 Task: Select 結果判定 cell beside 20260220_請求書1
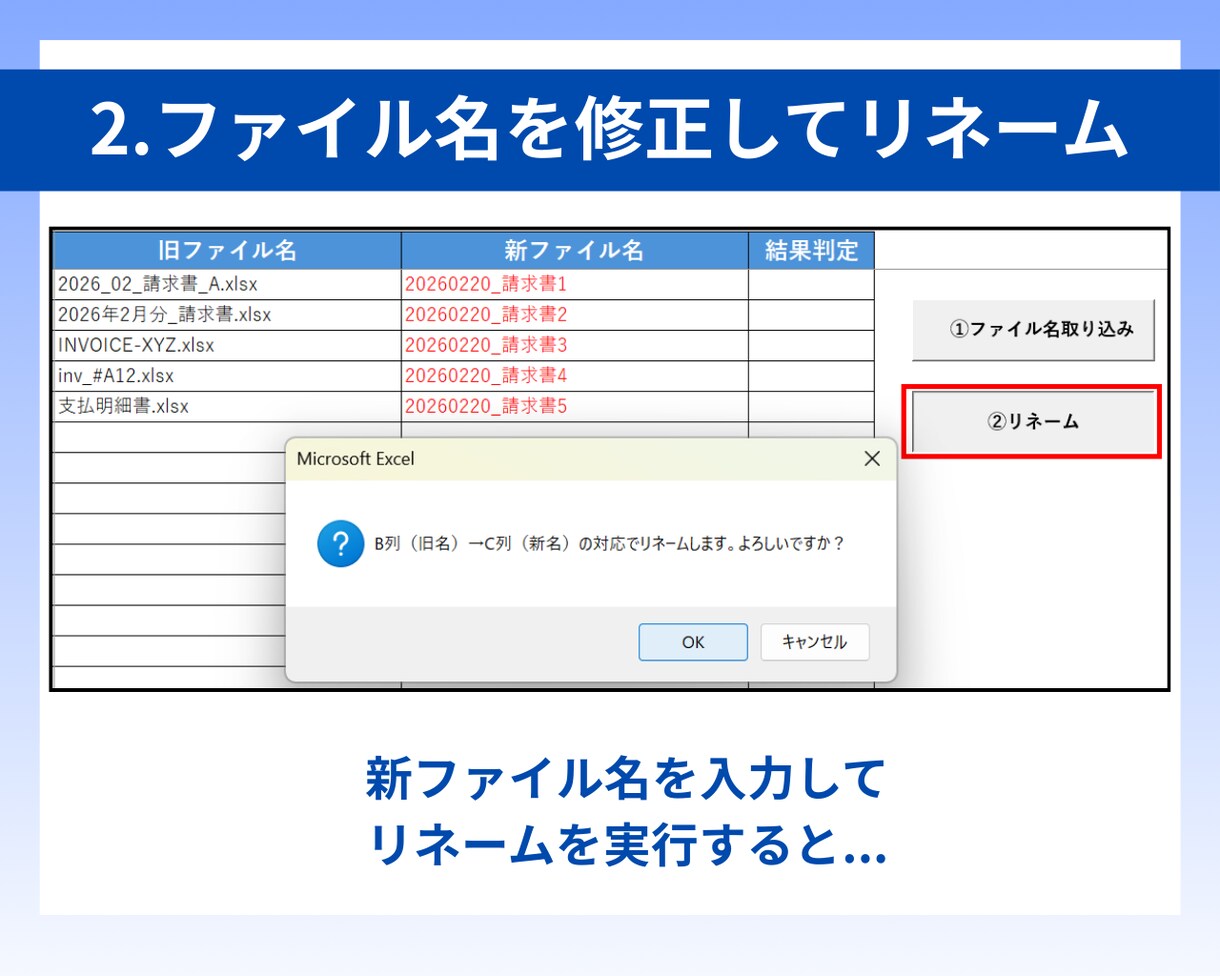point(812,285)
